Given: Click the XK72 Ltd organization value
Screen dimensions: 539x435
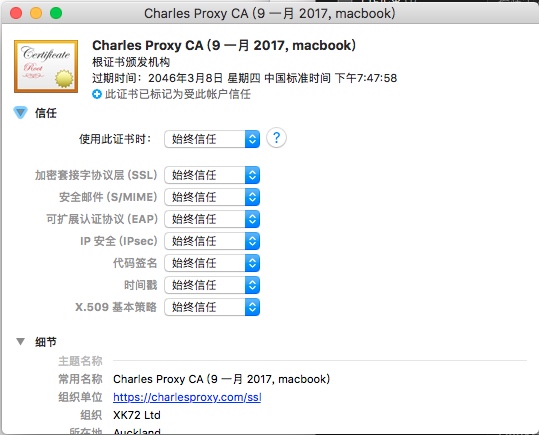Looking at the screenshot, I should coord(137,415).
